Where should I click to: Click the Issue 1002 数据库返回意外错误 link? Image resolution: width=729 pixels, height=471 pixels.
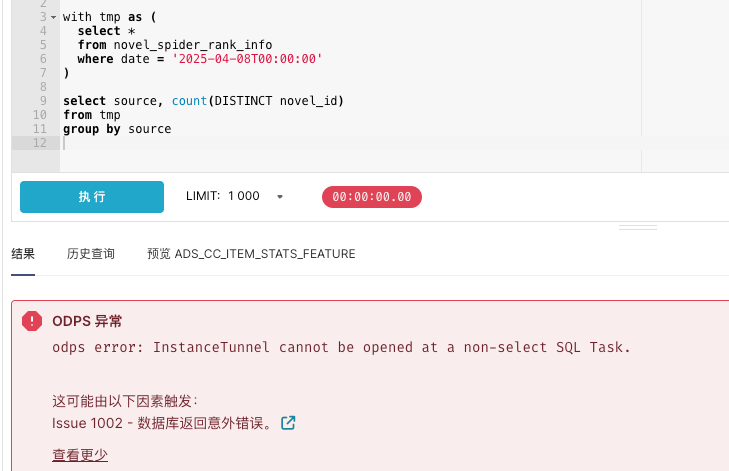click(162, 423)
